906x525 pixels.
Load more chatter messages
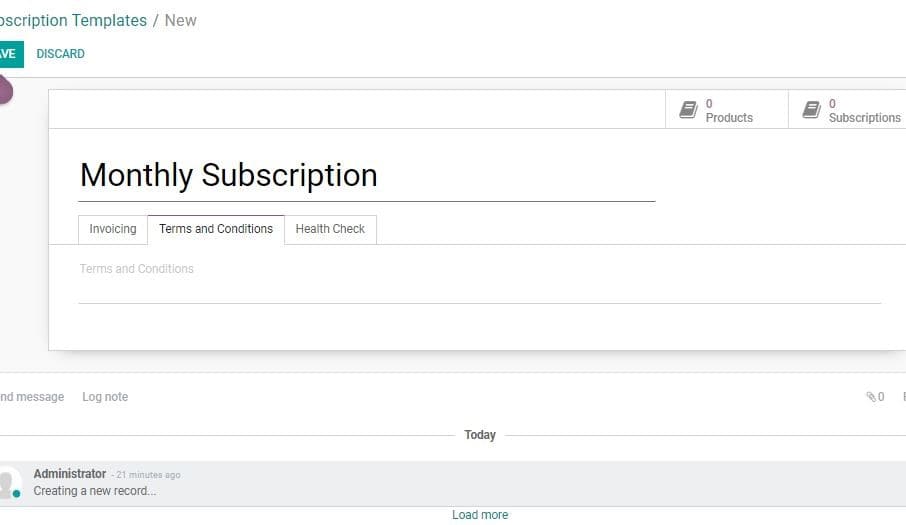(480, 515)
